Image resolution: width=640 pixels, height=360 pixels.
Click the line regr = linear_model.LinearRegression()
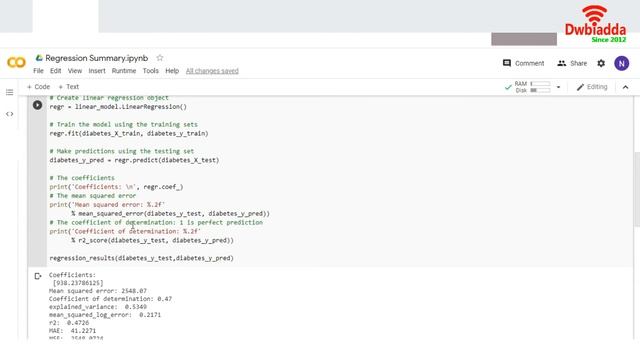118,107
